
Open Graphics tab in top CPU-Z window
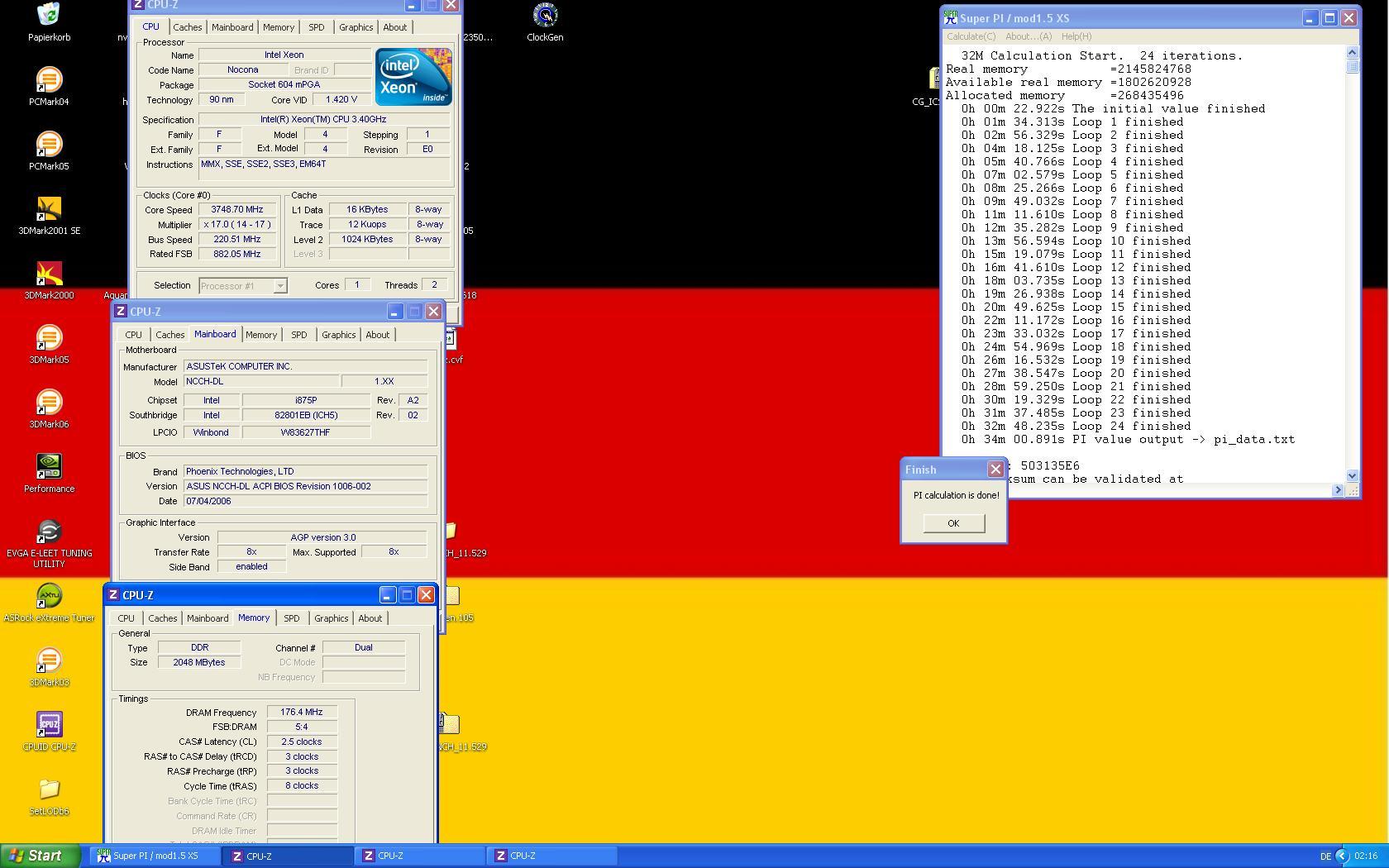click(x=356, y=27)
